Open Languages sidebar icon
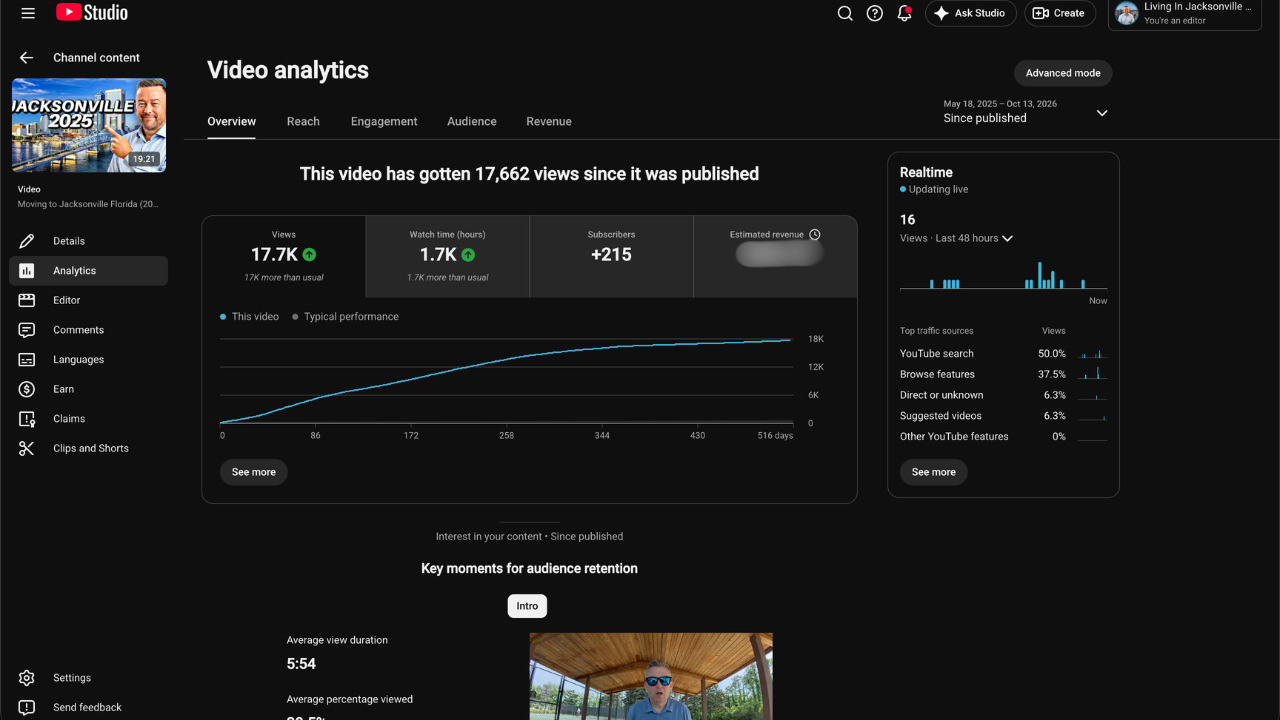 pos(27,360)
